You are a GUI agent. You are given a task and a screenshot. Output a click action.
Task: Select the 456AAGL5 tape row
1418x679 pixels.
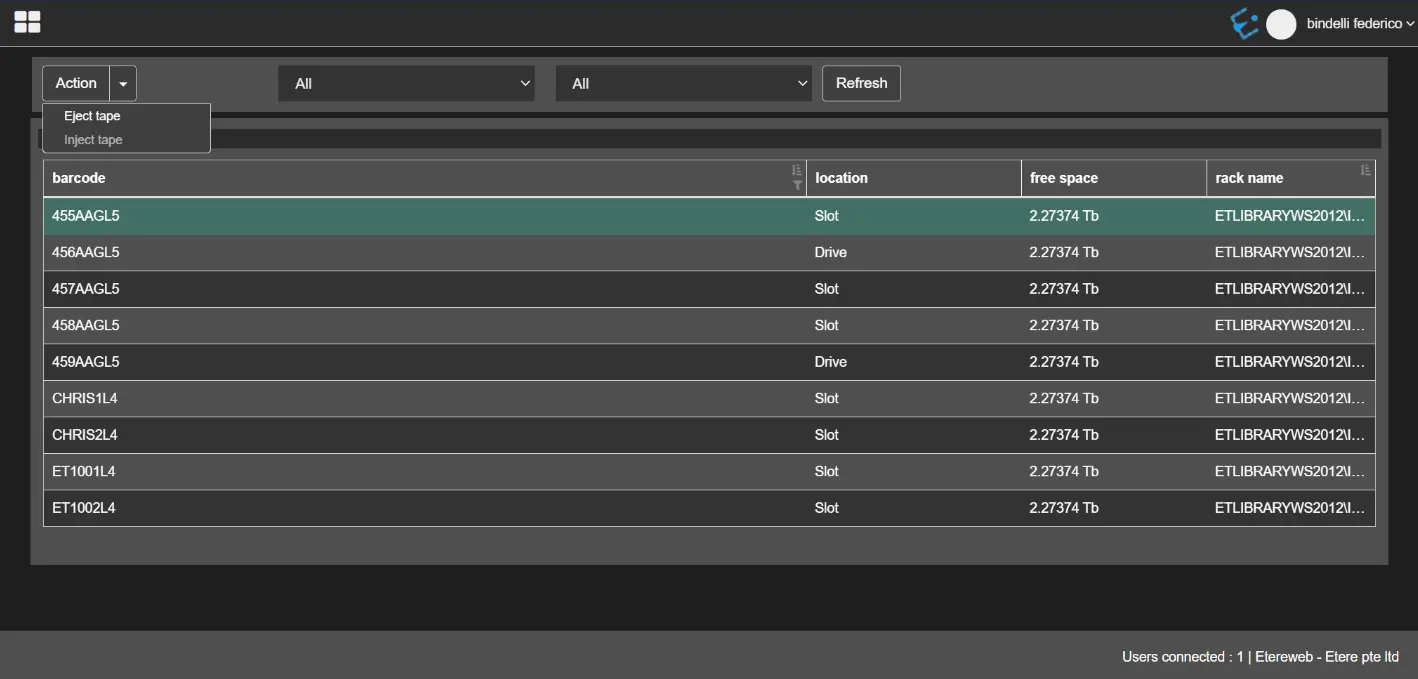(x=400, y=252)
